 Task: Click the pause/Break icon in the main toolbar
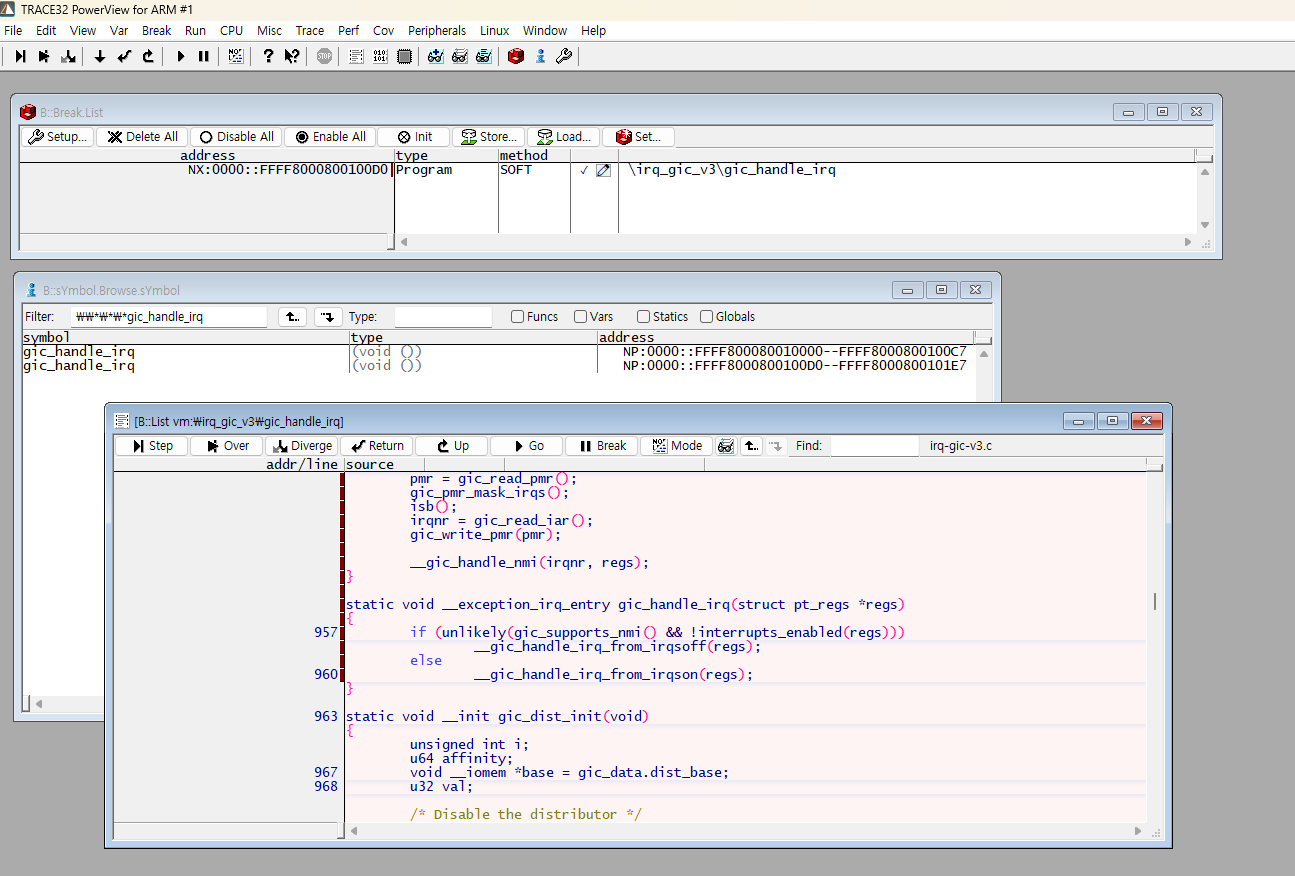click(x=203, y=56)
